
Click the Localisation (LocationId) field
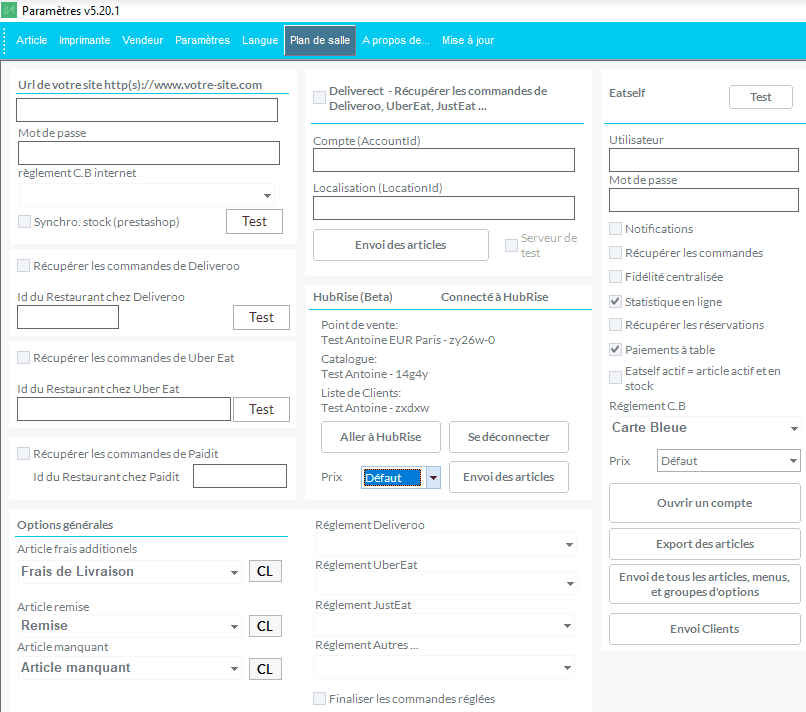(x=444, y=208)
